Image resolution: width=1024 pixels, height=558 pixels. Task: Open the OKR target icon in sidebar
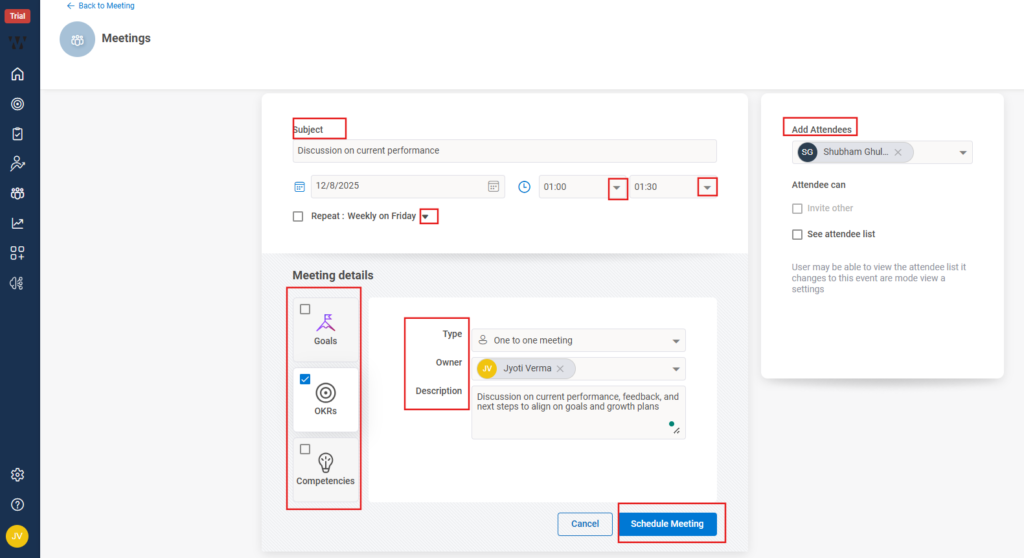point(17,104)
